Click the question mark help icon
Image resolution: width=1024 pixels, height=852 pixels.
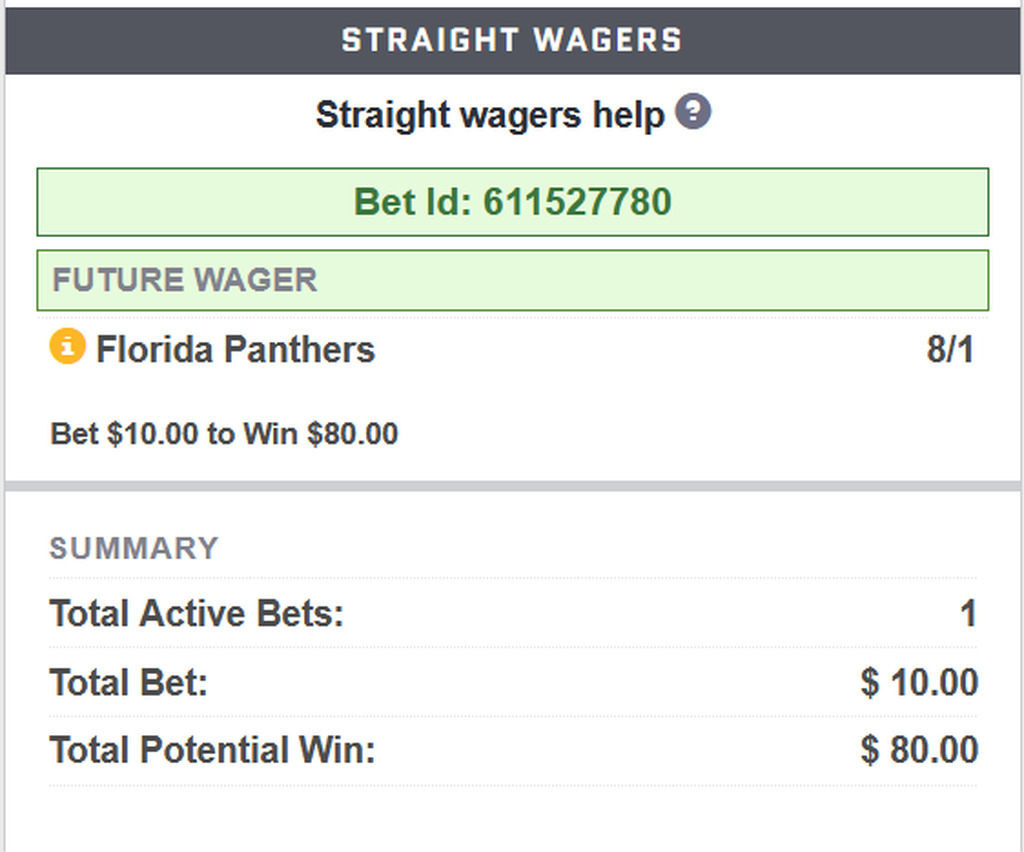click(692, 112)
